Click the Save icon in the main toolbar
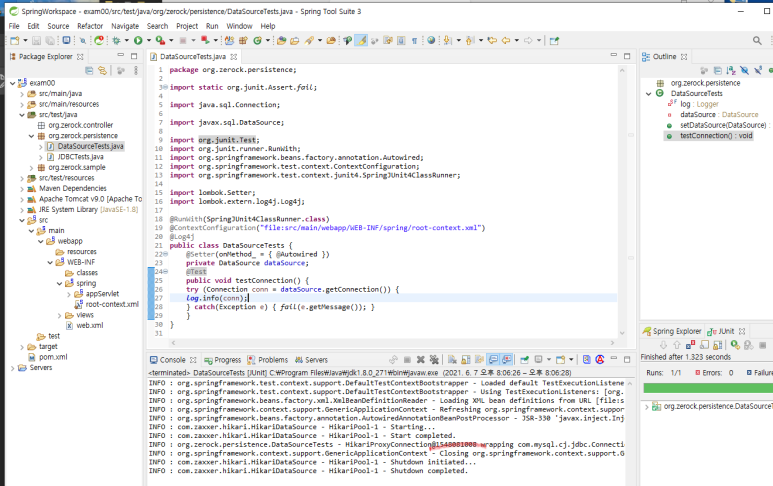The image size is (773, 486). pos(36,41)
